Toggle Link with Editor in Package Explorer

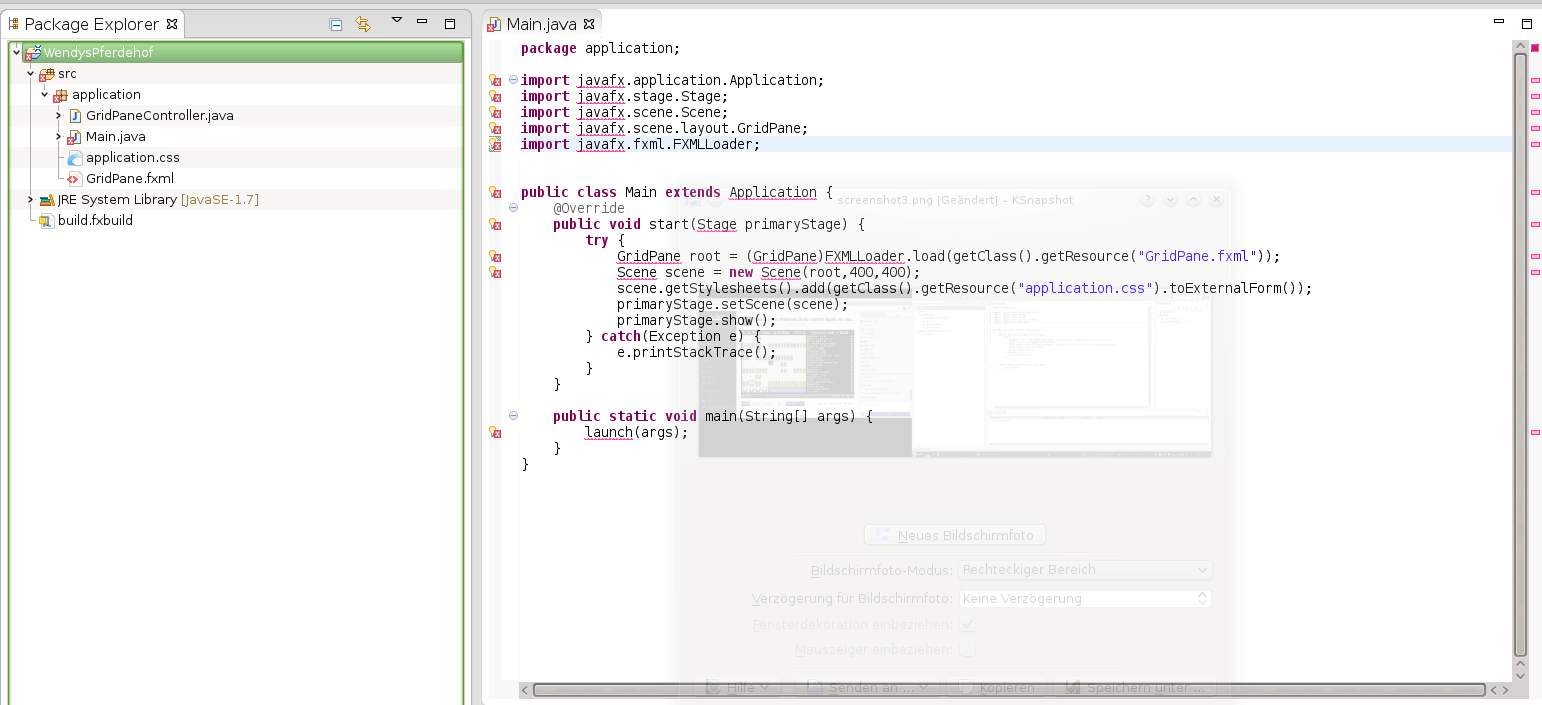click(363, 24)
